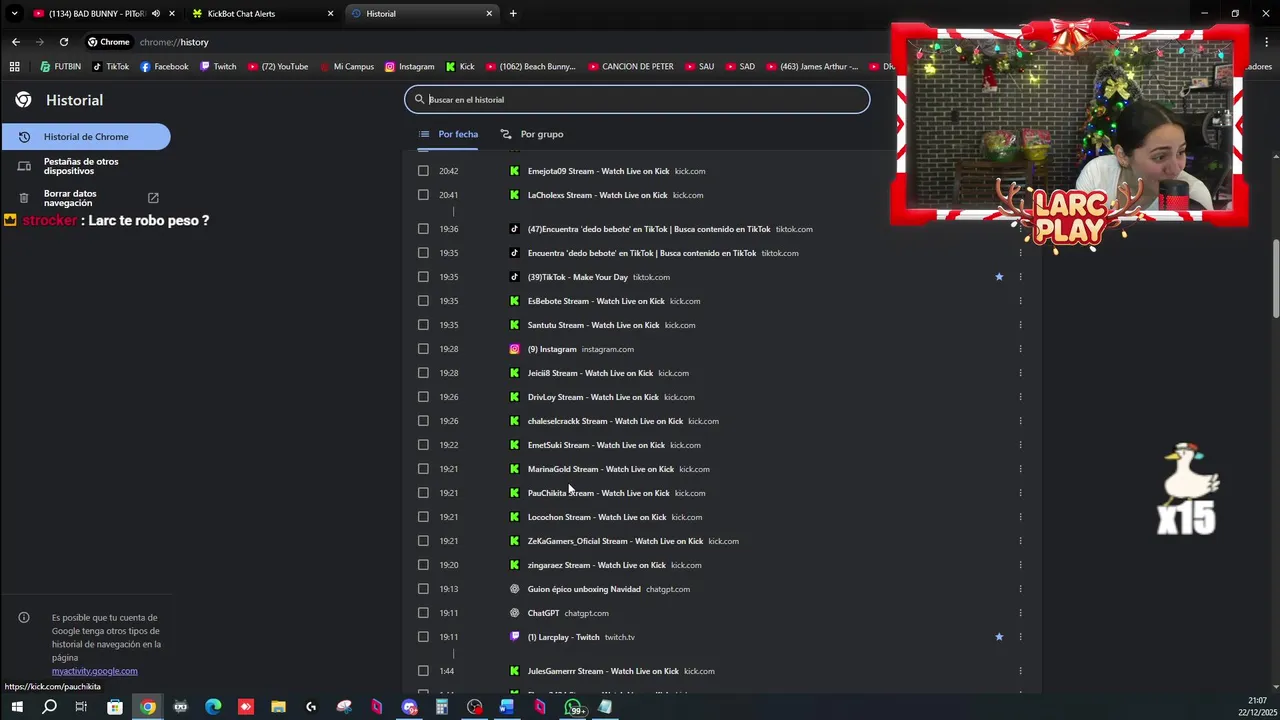Select checkbox for Santutu Stream entry
1280x720 pixels.
tap(423, 325)
